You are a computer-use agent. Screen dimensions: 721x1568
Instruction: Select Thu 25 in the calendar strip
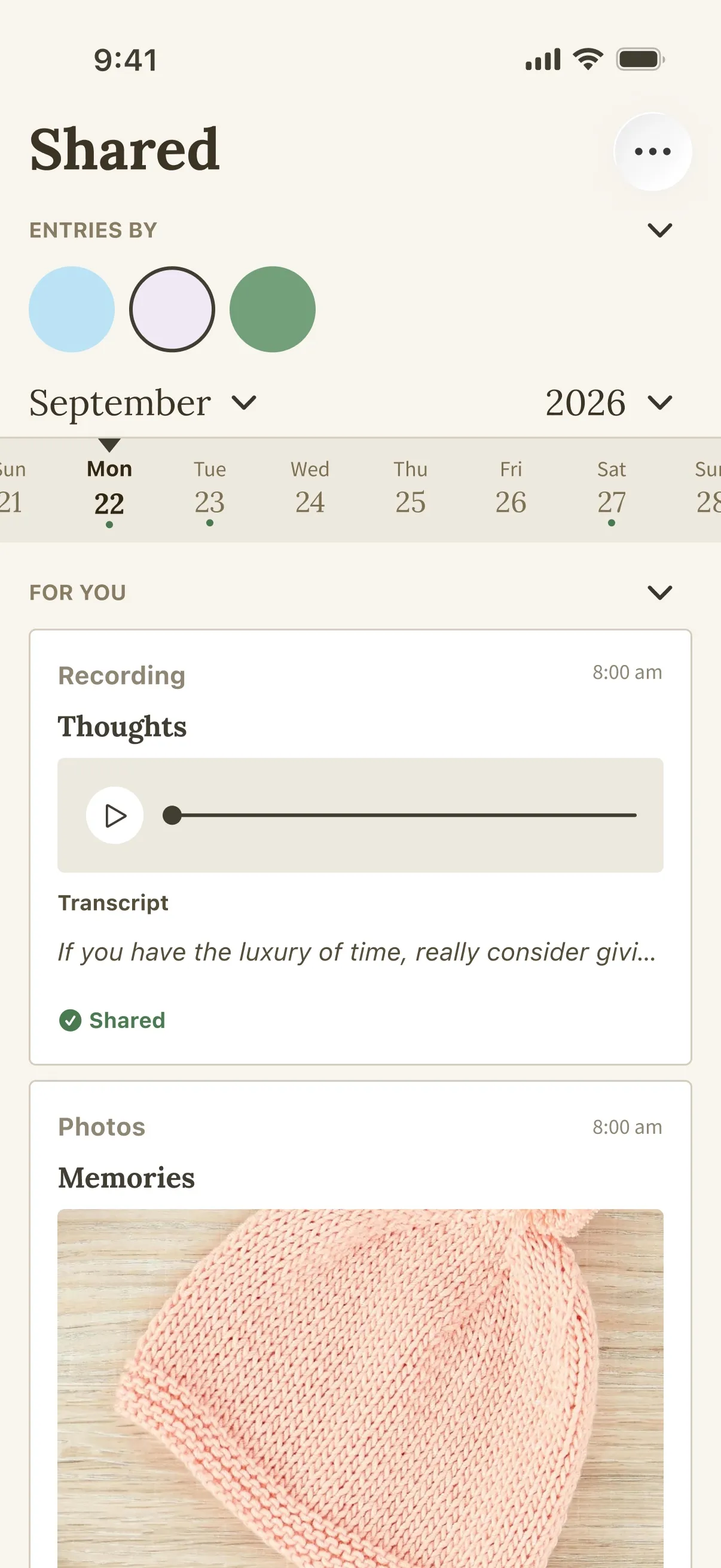click(411, 490)
